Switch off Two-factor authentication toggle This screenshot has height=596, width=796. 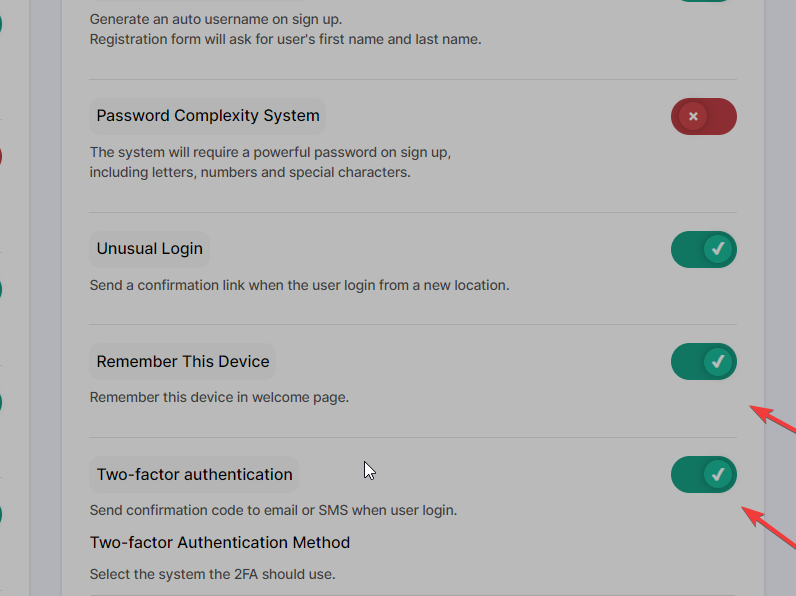point(703,475)
